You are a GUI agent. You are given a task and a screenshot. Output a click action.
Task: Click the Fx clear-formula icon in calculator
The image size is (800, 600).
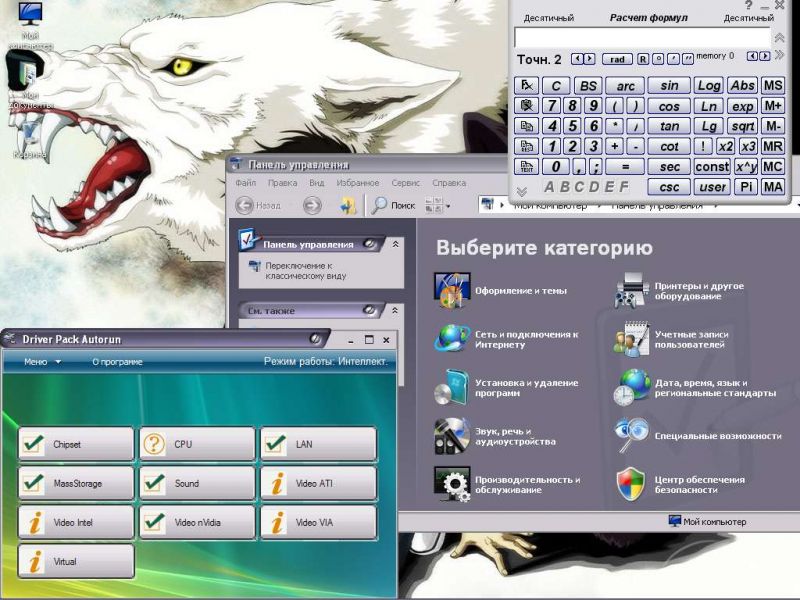click(525, 86)
